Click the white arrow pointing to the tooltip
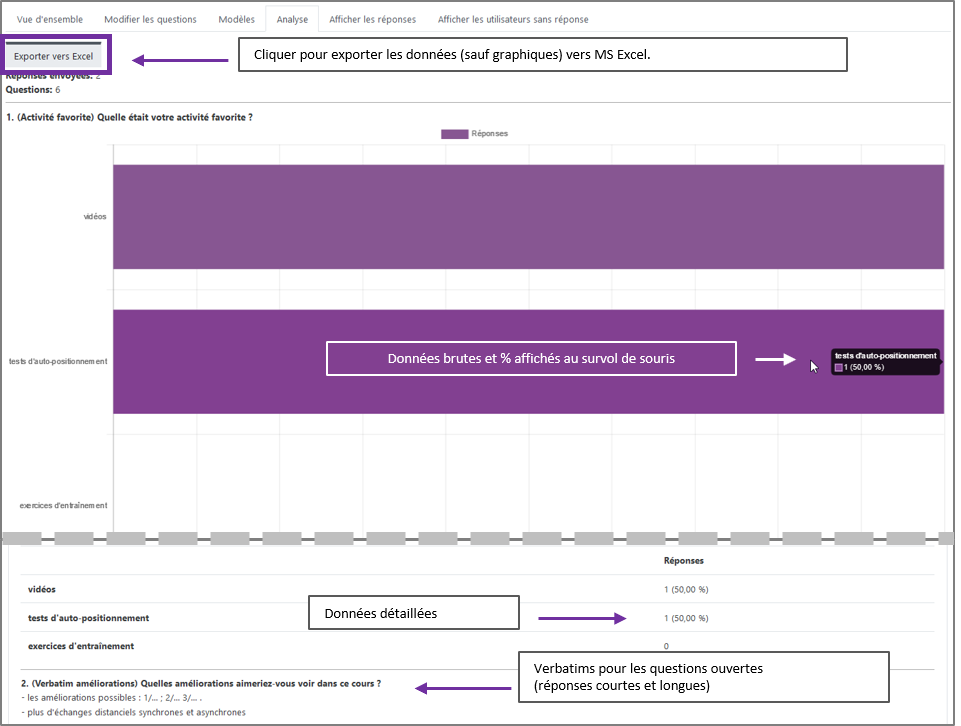The width and height of the screenshot is (961, 726). tap(775, 359)
